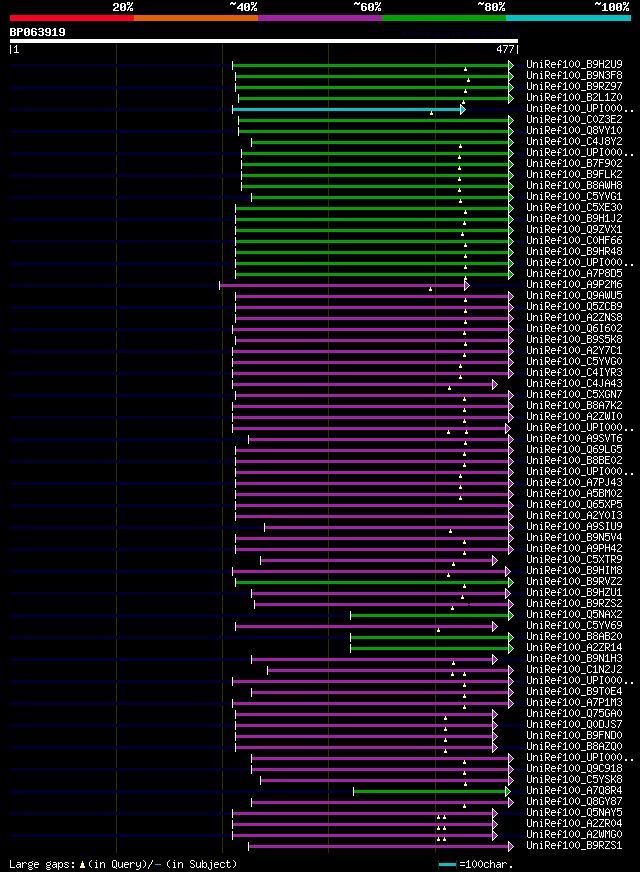Select the UniRef100_B8AB20 label
640x872 pixels.
(x=574, y=637)
